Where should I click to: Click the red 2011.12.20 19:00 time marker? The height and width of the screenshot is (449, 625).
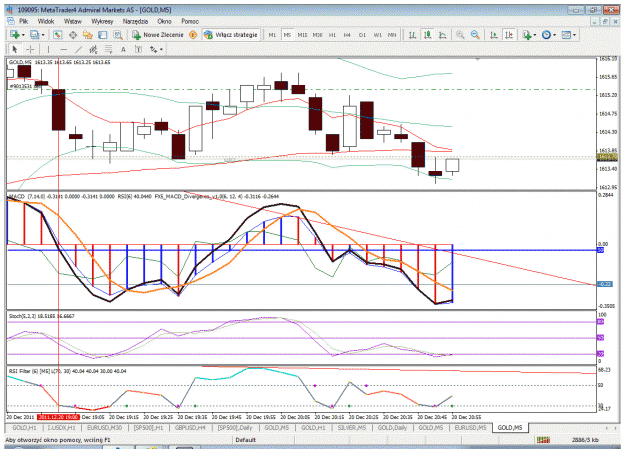[58, 417]
